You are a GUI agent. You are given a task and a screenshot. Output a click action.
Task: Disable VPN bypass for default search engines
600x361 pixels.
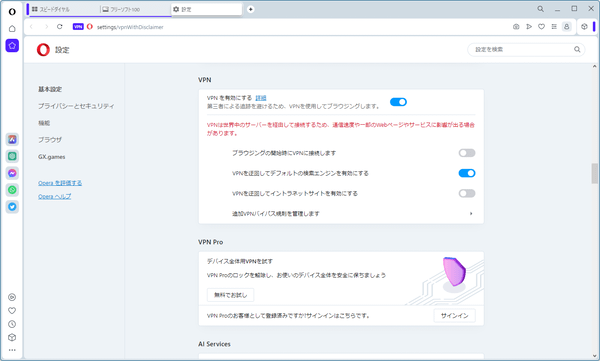pos(467,173)
